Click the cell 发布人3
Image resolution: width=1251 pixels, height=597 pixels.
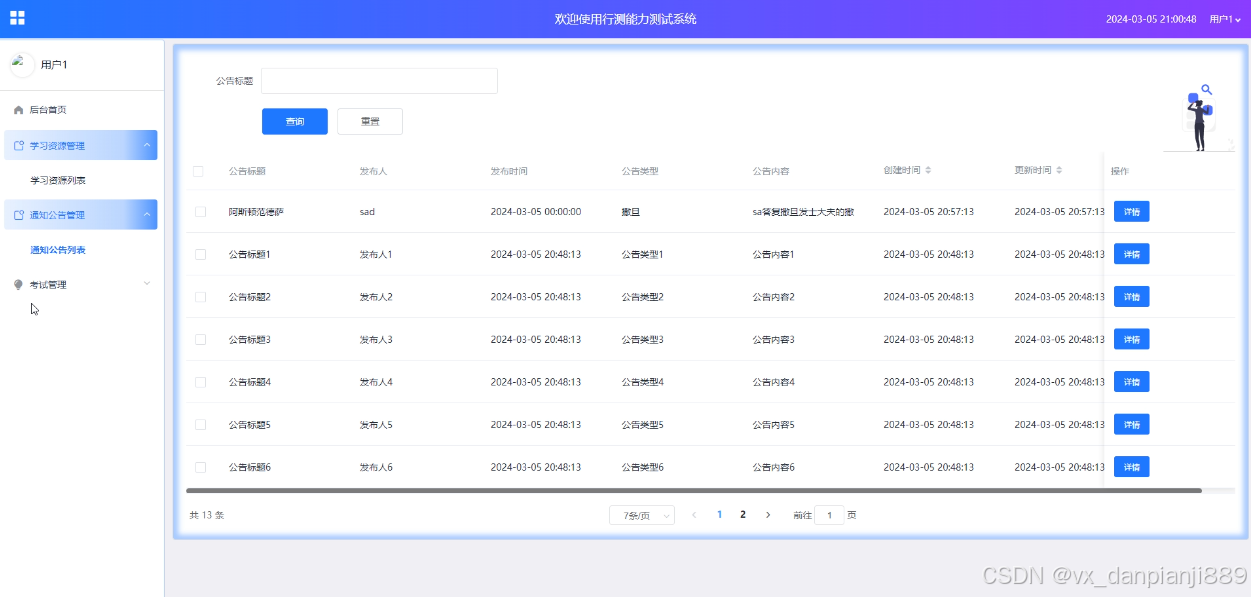[376, 340]
